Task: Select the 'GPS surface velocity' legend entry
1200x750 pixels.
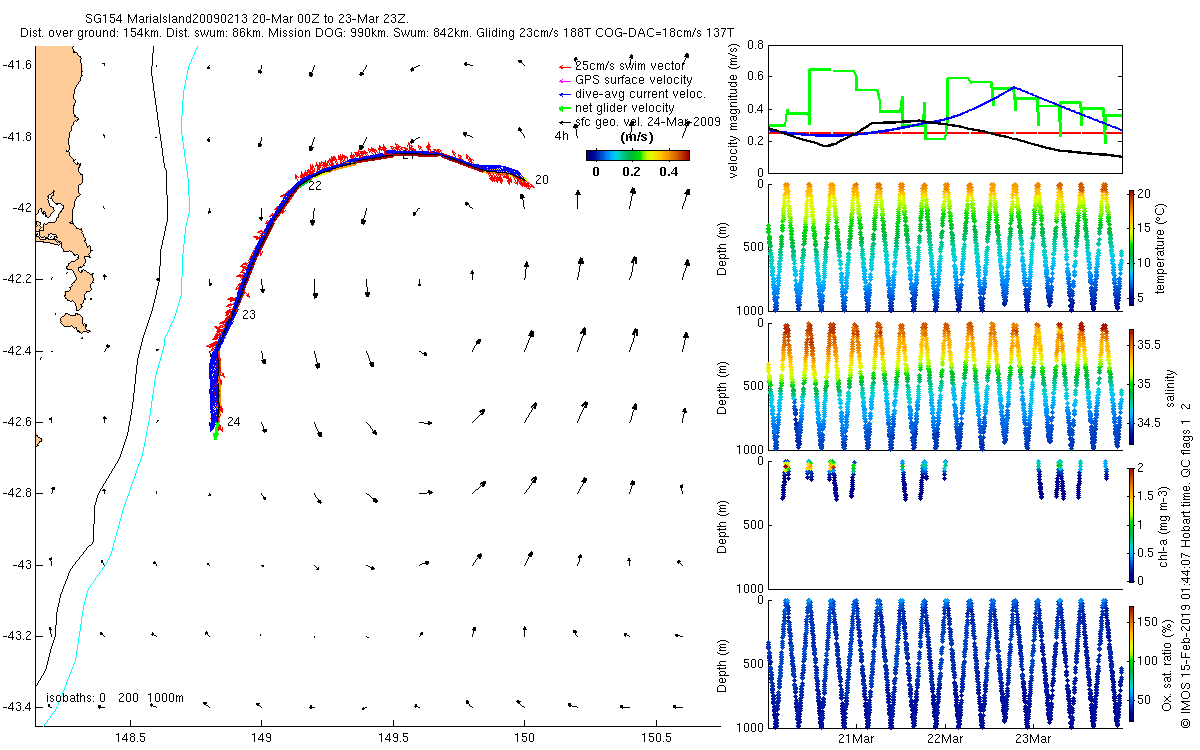Action: click(634, 80)
